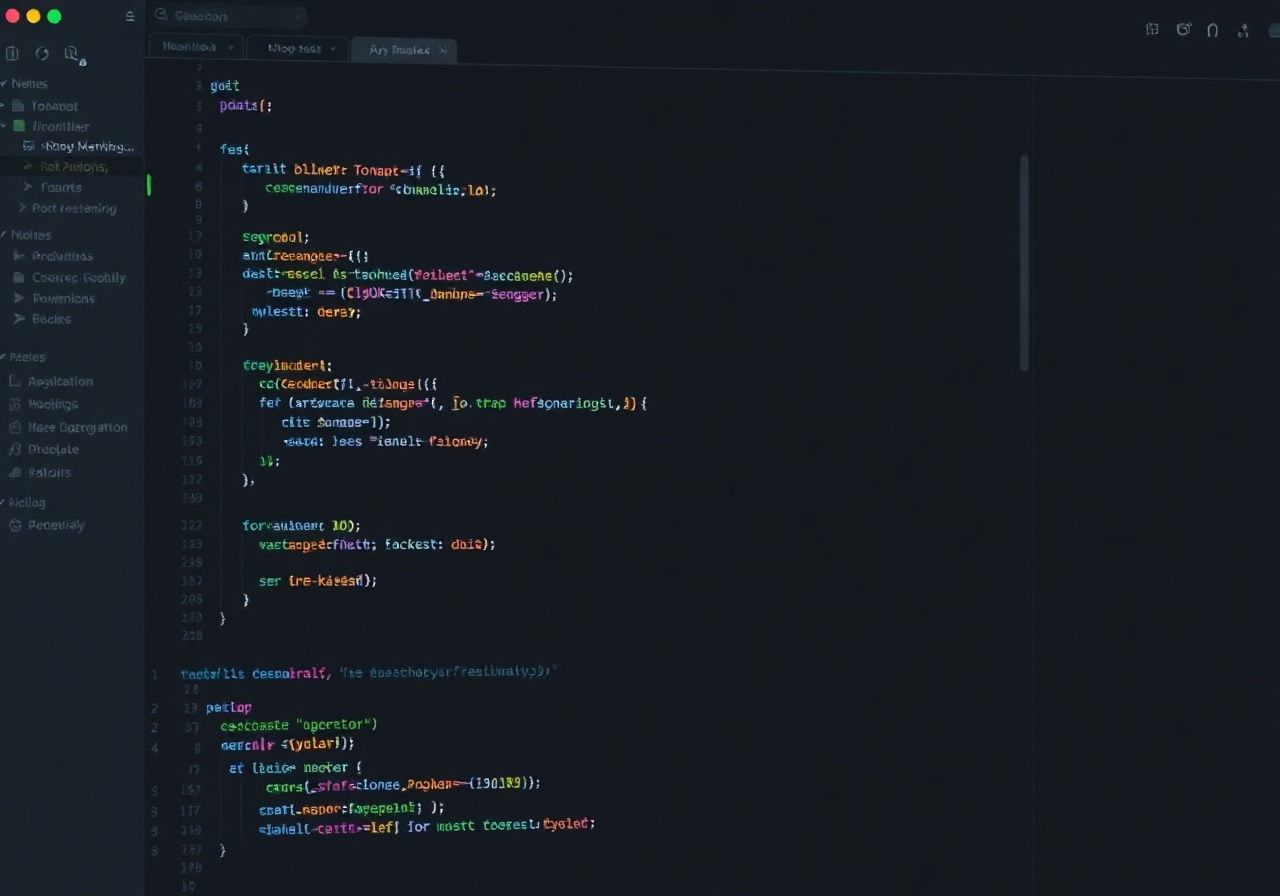This screenshot has width=1280, height=896.
Task: Close the third editor tab via its X
Action: 443,50
